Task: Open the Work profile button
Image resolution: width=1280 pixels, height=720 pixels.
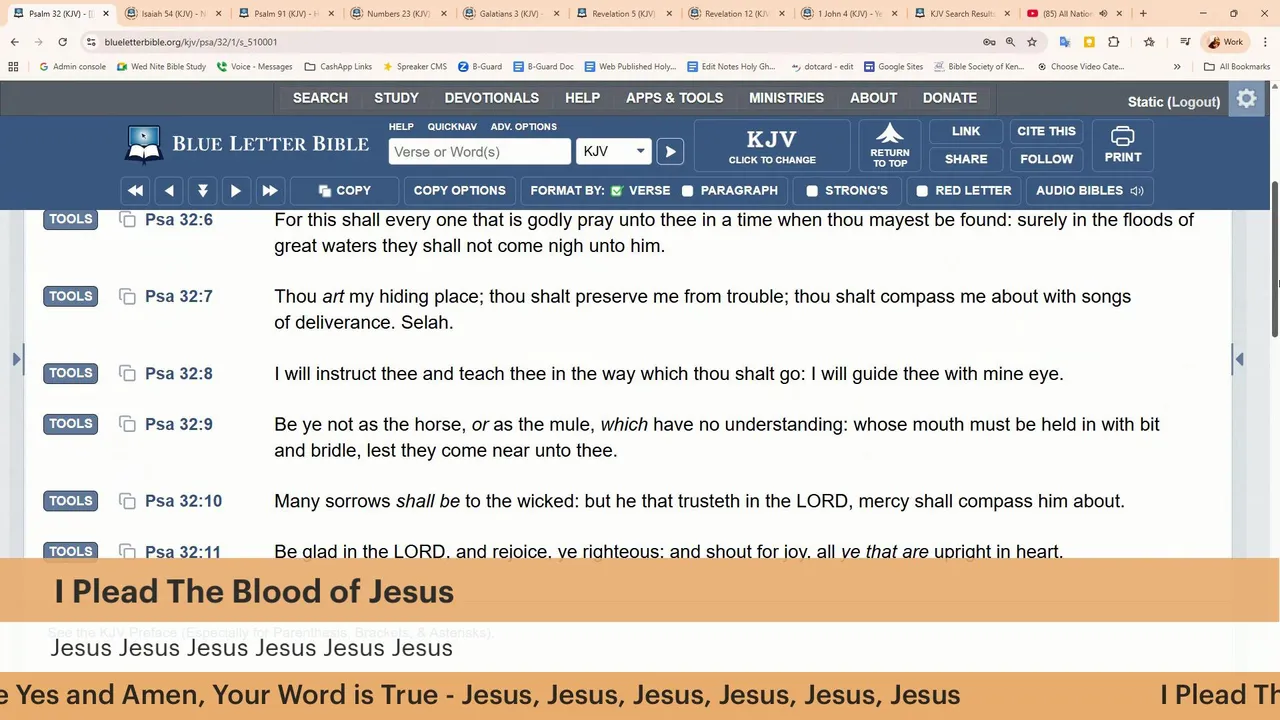Action: pos(1225,42)
